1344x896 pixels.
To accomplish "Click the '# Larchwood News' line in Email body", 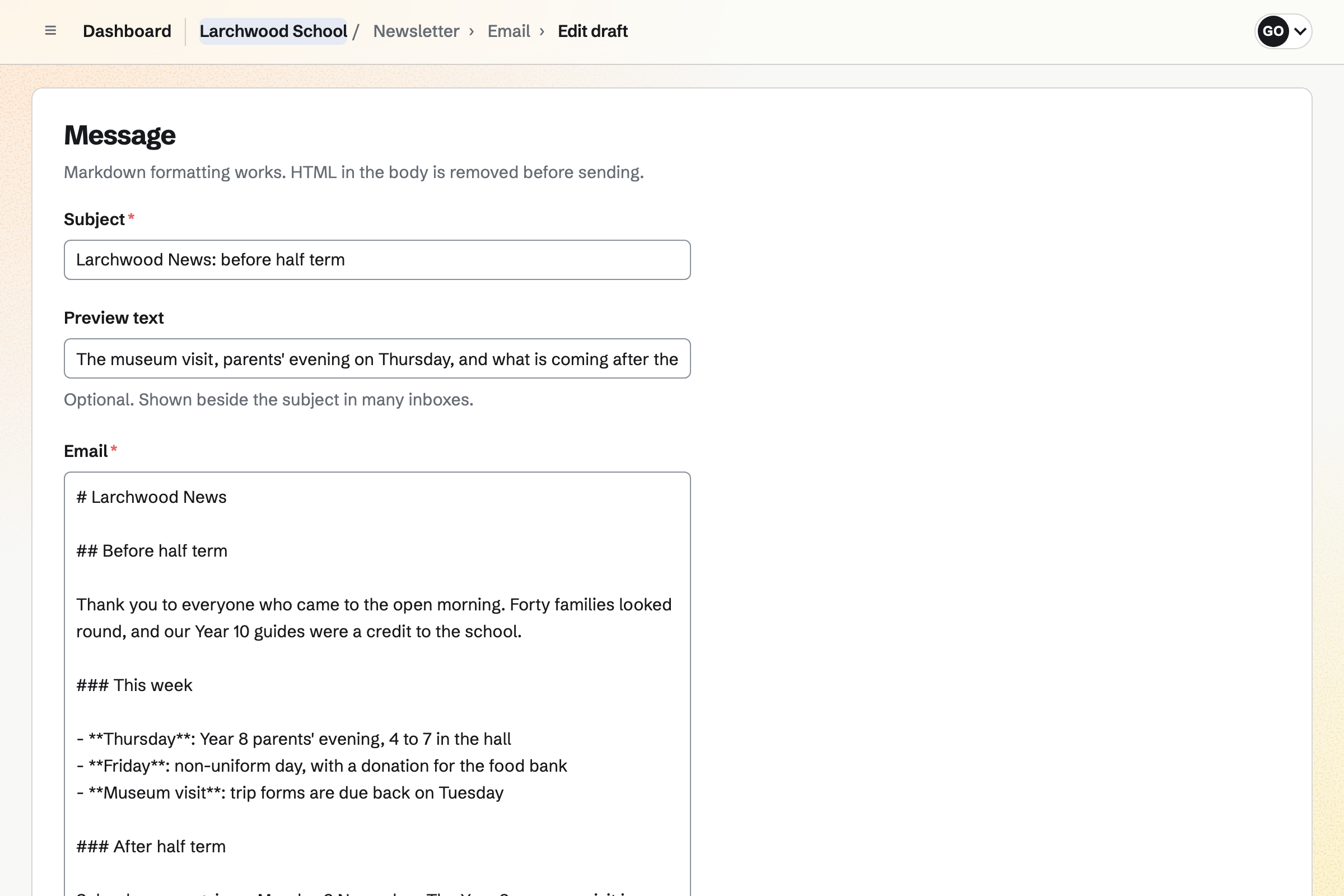I will point(151,497).
